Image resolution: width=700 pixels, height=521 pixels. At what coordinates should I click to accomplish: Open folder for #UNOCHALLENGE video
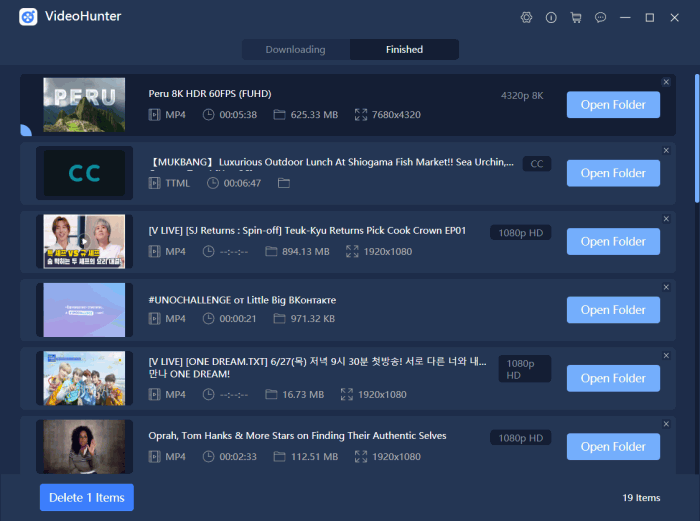click(613, 310)
